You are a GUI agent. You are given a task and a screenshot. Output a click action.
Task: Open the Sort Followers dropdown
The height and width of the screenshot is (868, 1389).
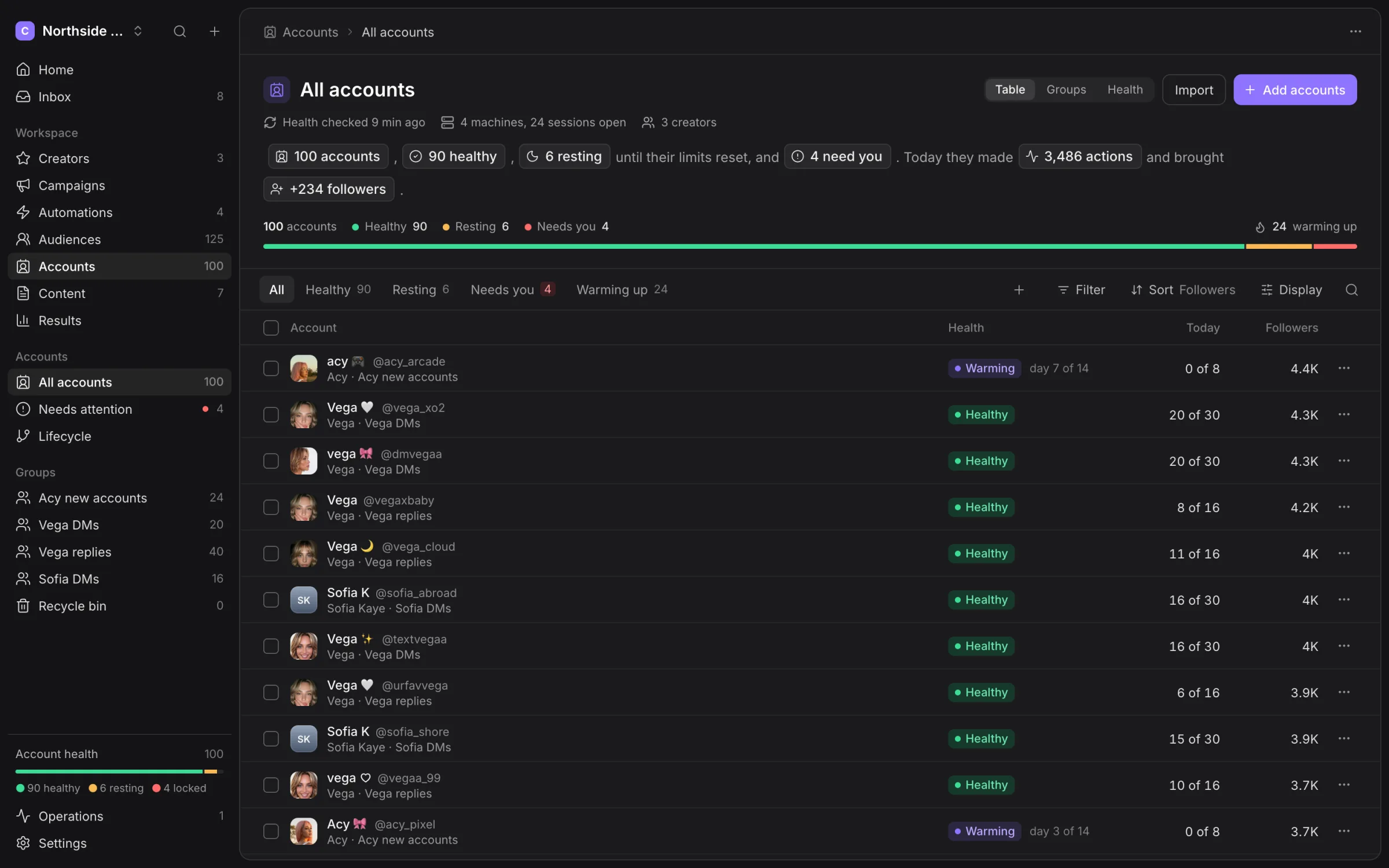tap(1183, 290)
